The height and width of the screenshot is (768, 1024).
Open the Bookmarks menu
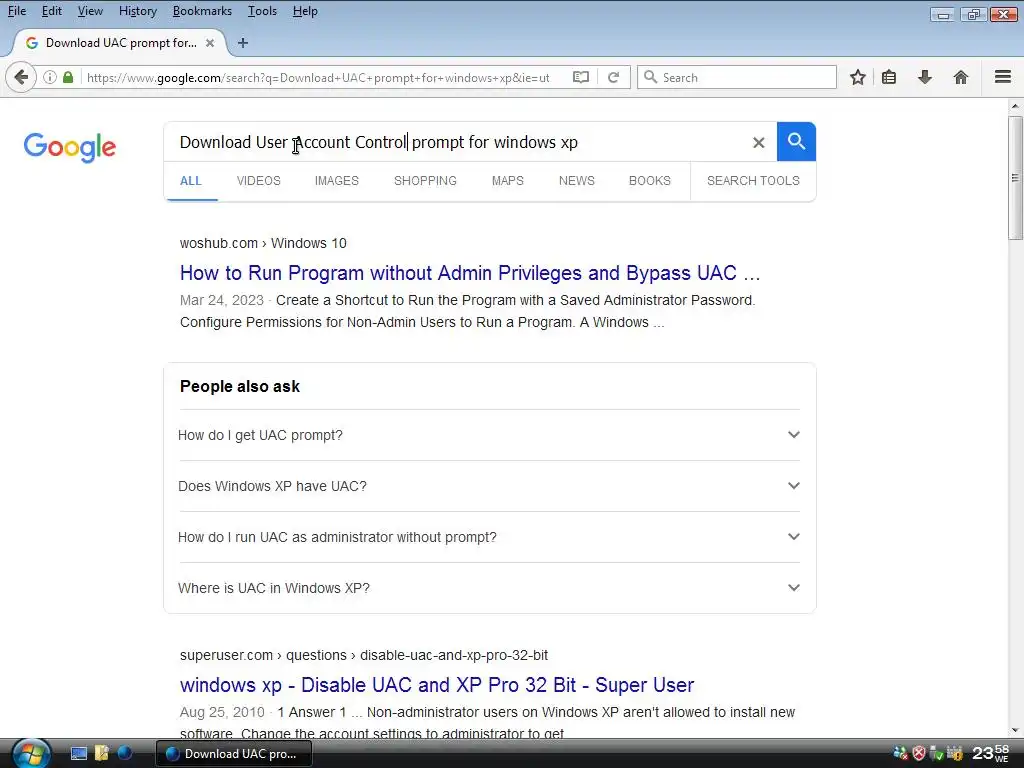point(202,11)
